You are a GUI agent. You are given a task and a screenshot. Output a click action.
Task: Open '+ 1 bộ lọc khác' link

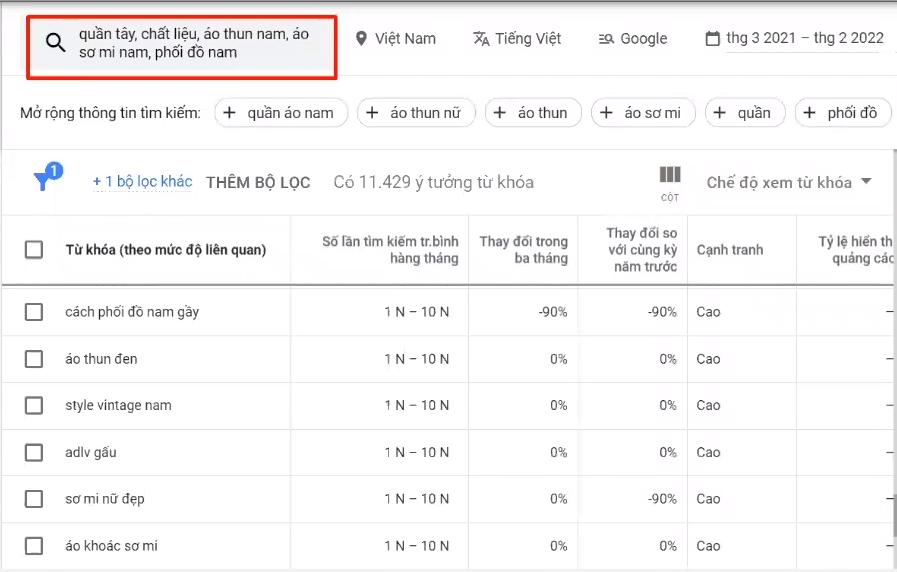(142, 181)
